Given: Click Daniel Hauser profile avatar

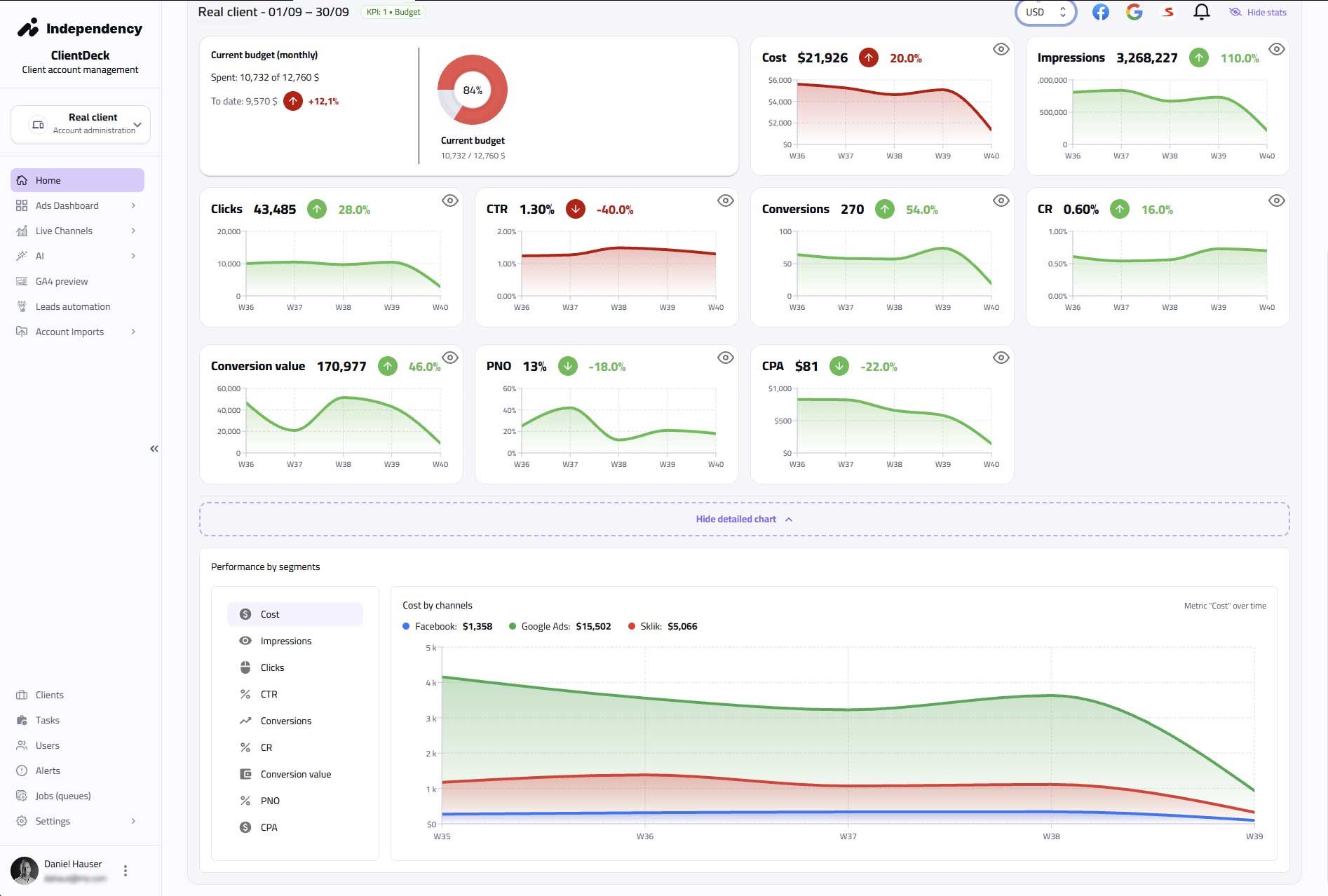Looking at the screenshot, I should (x=25, y=871).
